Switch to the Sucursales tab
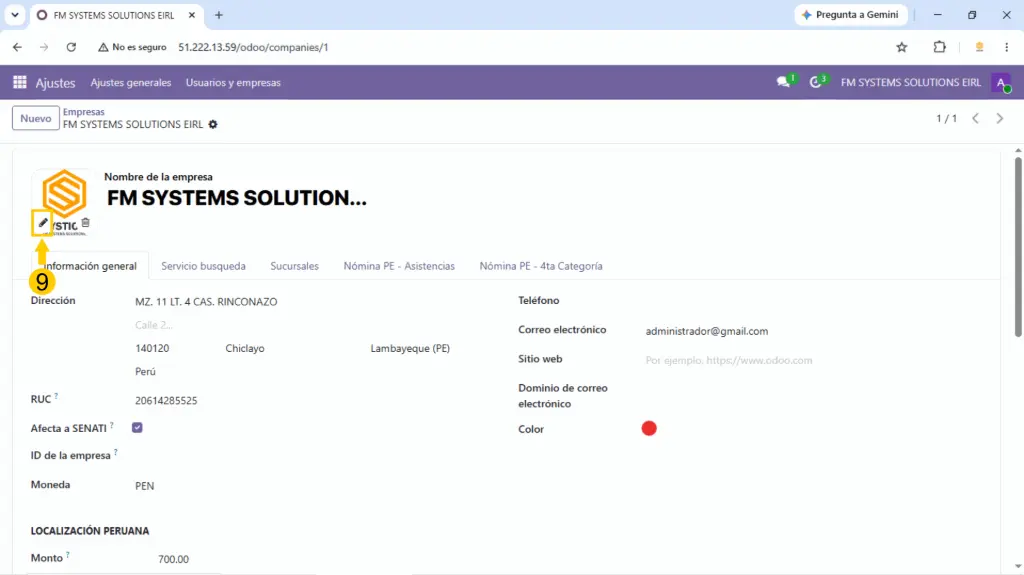 coord(295,266)
